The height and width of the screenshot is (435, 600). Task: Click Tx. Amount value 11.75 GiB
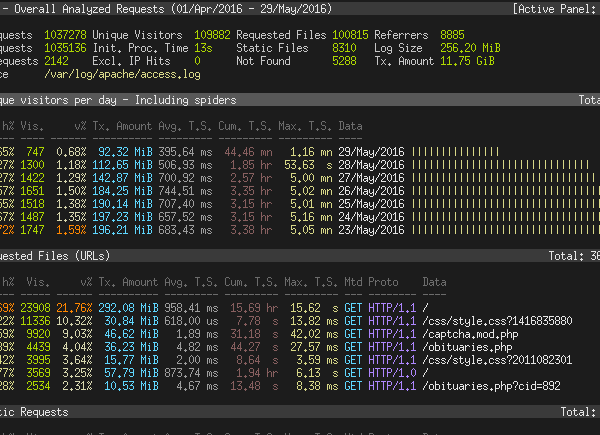(467, 61)
